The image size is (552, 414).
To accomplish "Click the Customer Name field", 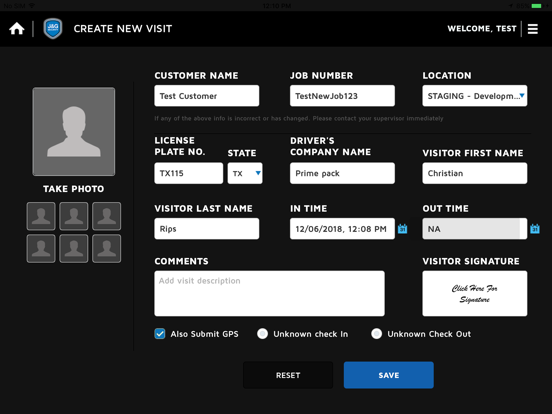I will 207,96.
